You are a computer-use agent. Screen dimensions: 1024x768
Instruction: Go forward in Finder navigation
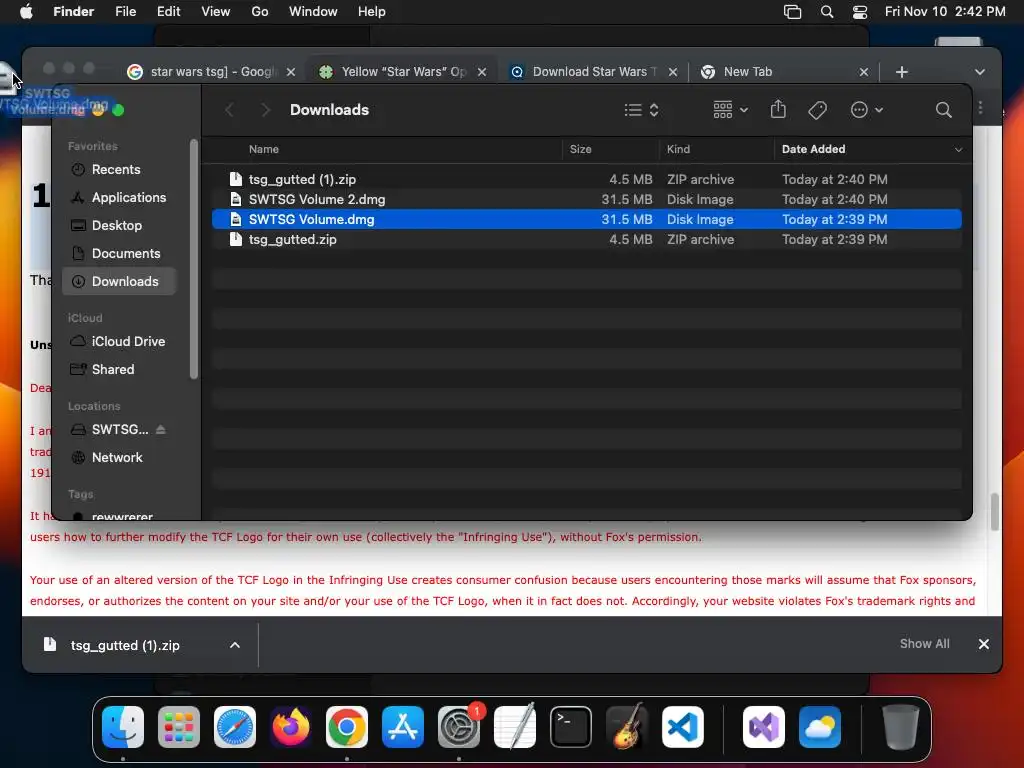point(265,110)
